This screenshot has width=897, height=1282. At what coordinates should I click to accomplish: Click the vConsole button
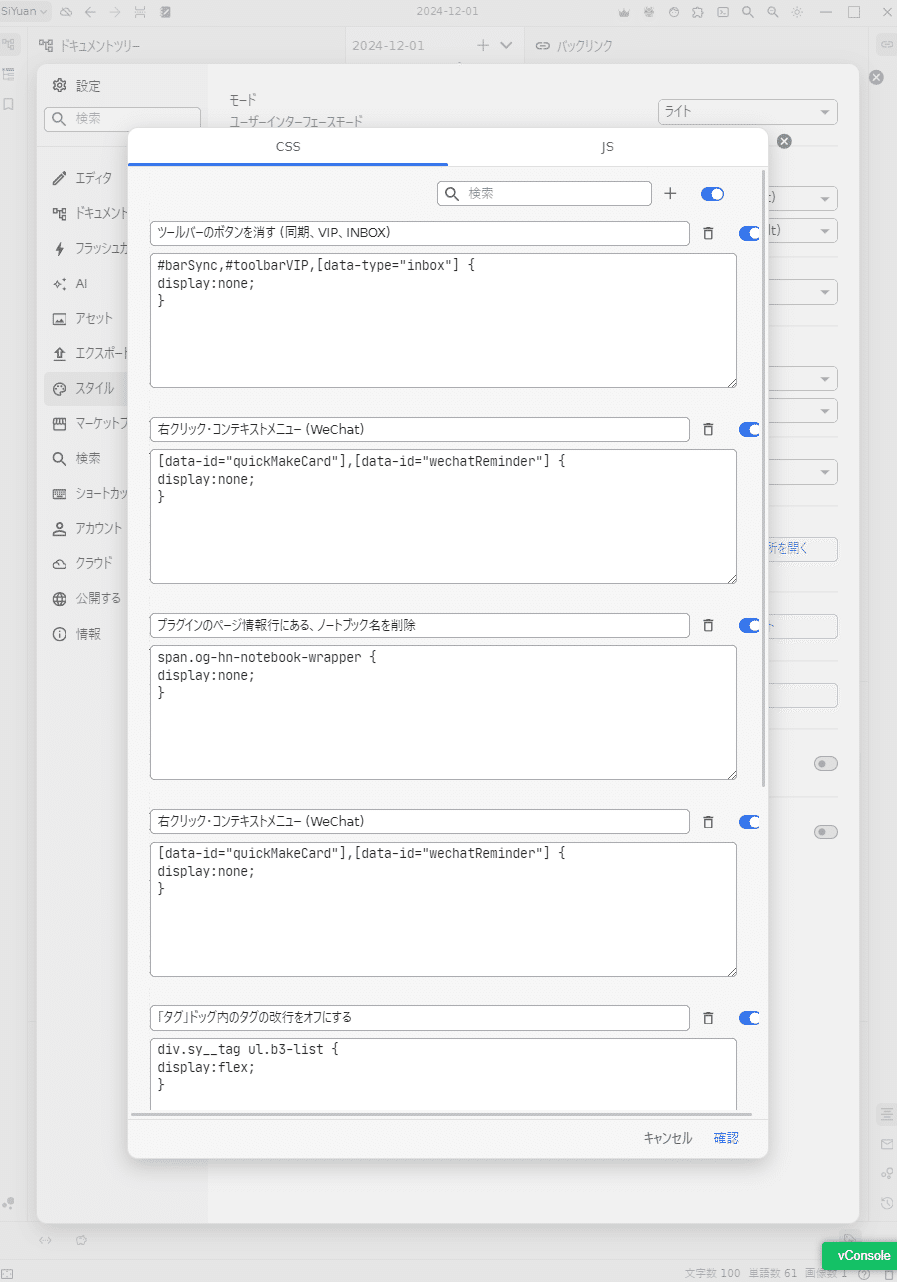pyautogui.click(x=857, y=1255)
